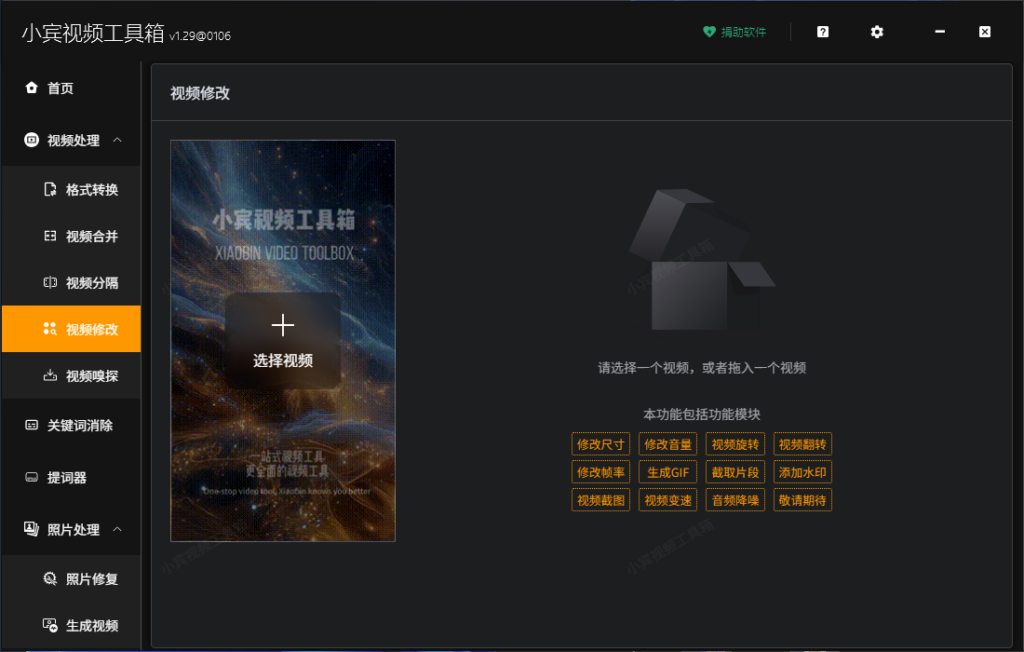Click the 添加水印 watermark module
The height and width of the screenshot is (652, 1024).
802,472
